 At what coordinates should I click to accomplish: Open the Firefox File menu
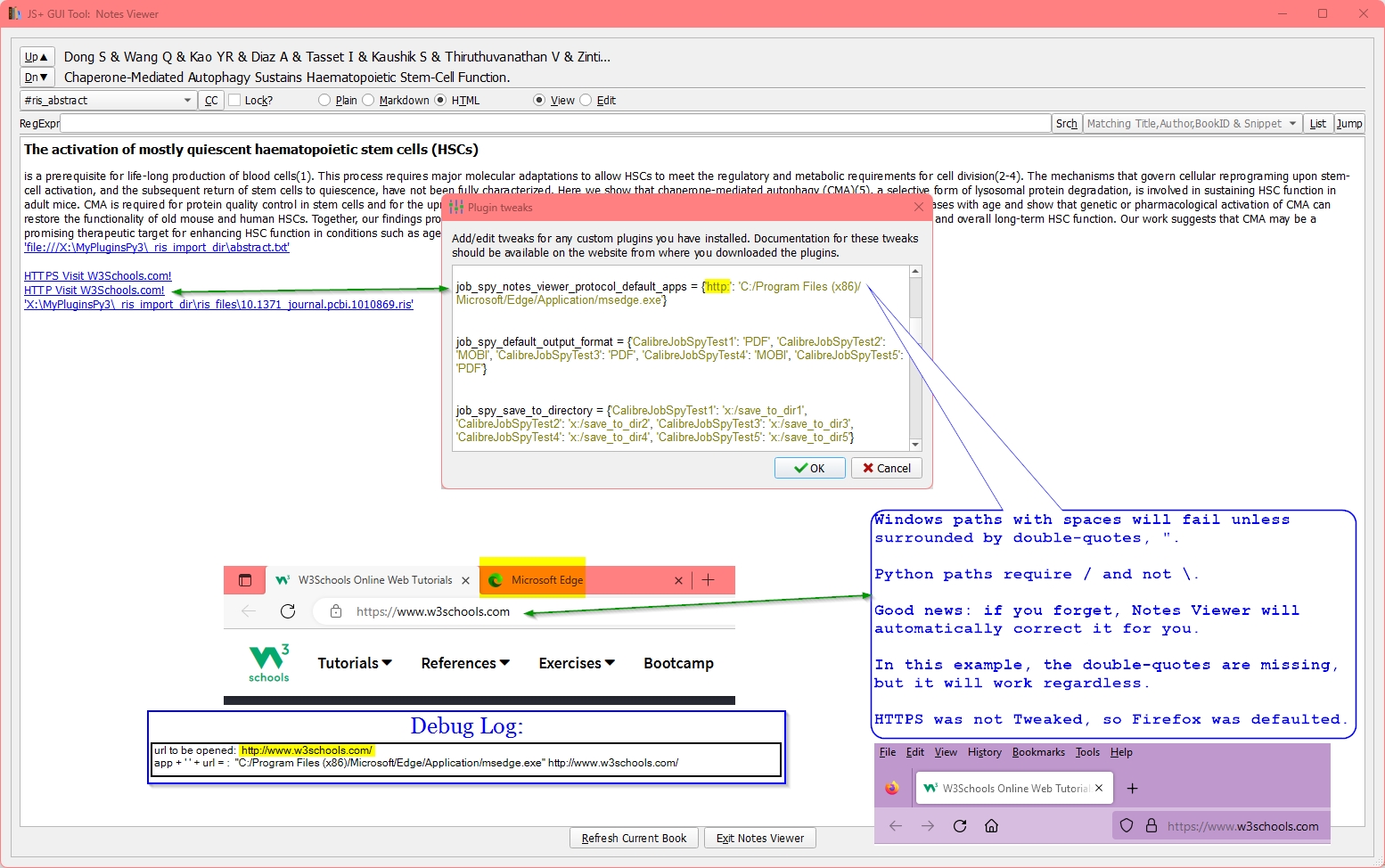[888, 752]
